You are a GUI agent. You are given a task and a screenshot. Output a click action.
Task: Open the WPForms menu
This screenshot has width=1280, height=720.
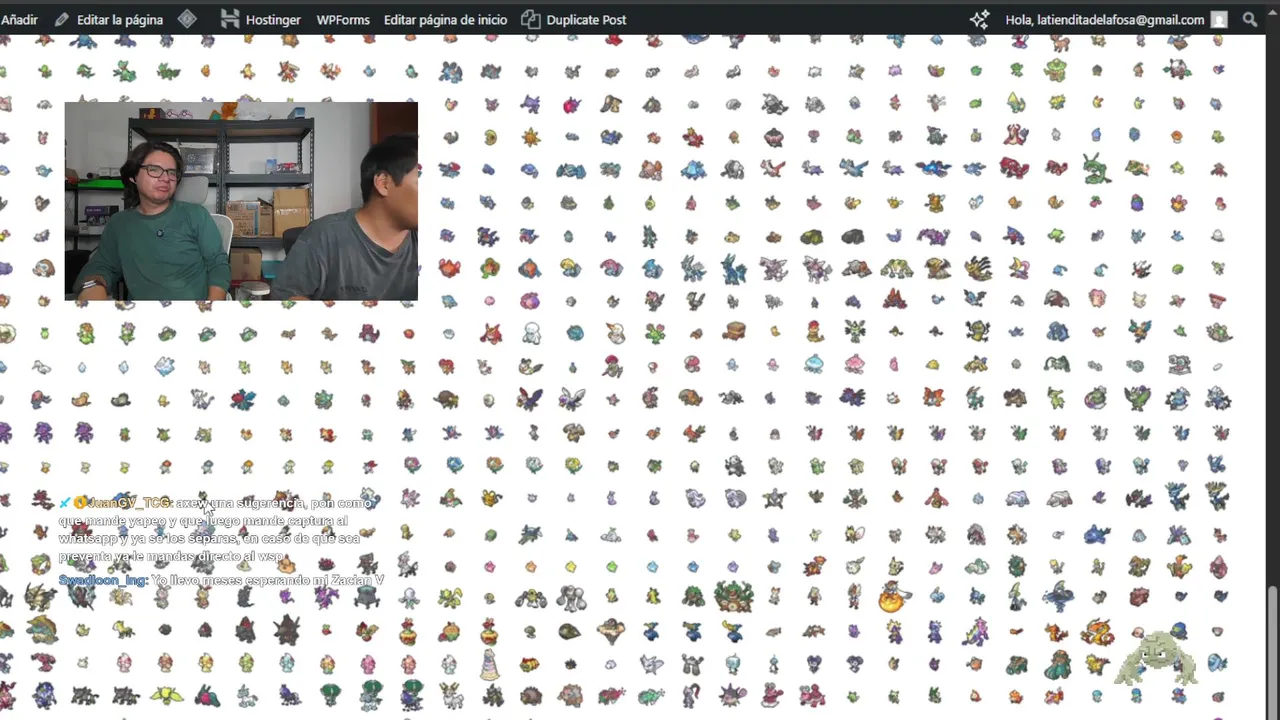tap(343, 19)
